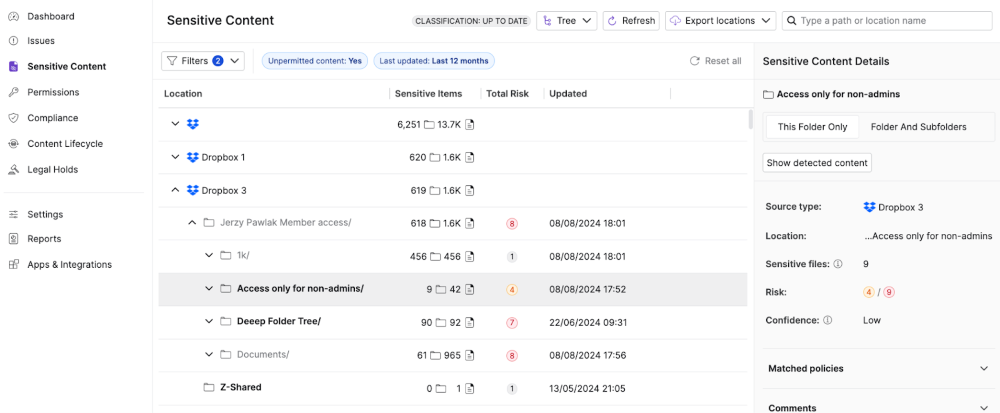Open Reports from sidebar
Image resolution: width=1000 pixels, height=413 pixels.
[x=44, y=239]
